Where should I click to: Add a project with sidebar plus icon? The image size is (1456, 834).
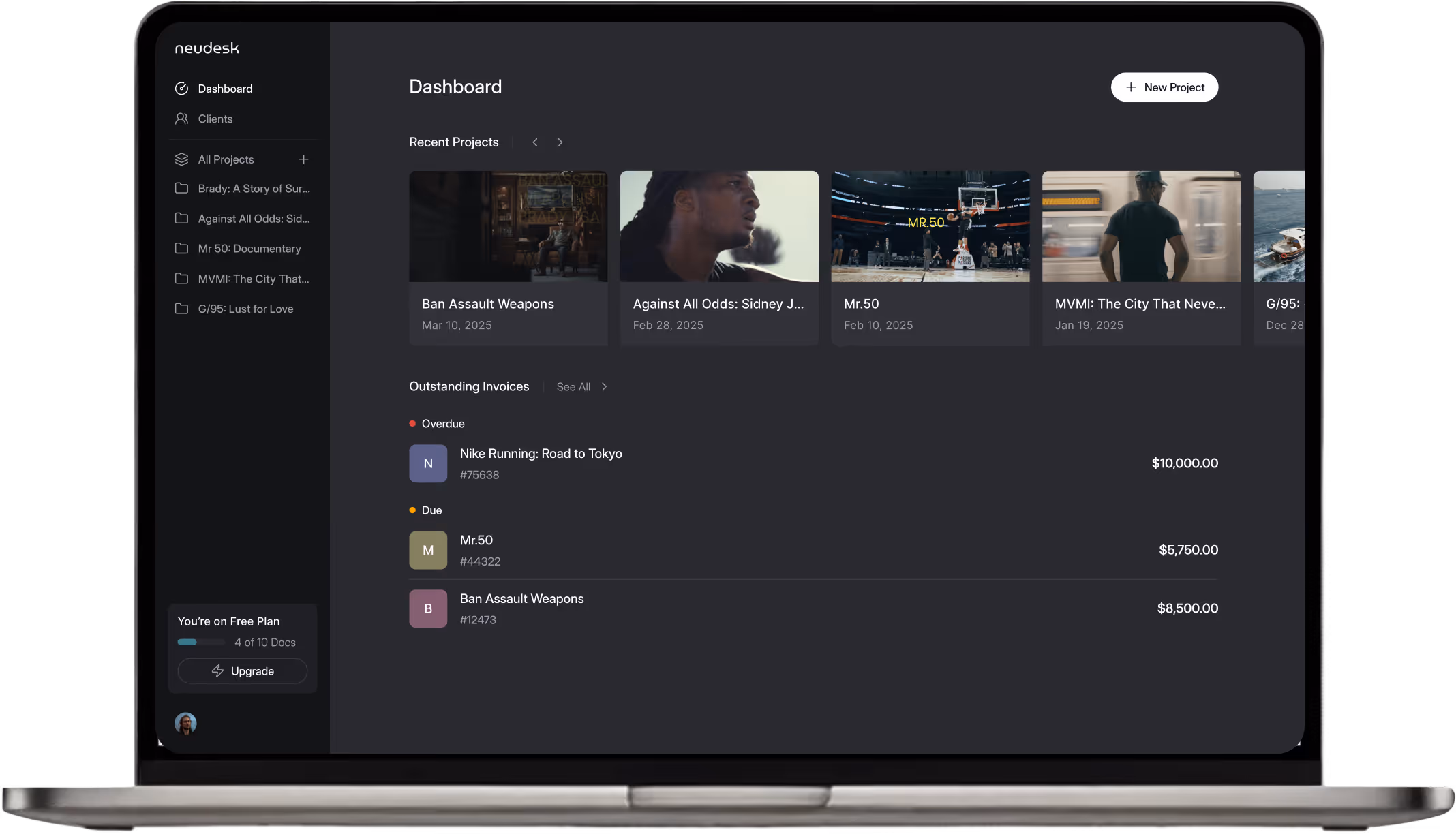[x=303, y=159]
